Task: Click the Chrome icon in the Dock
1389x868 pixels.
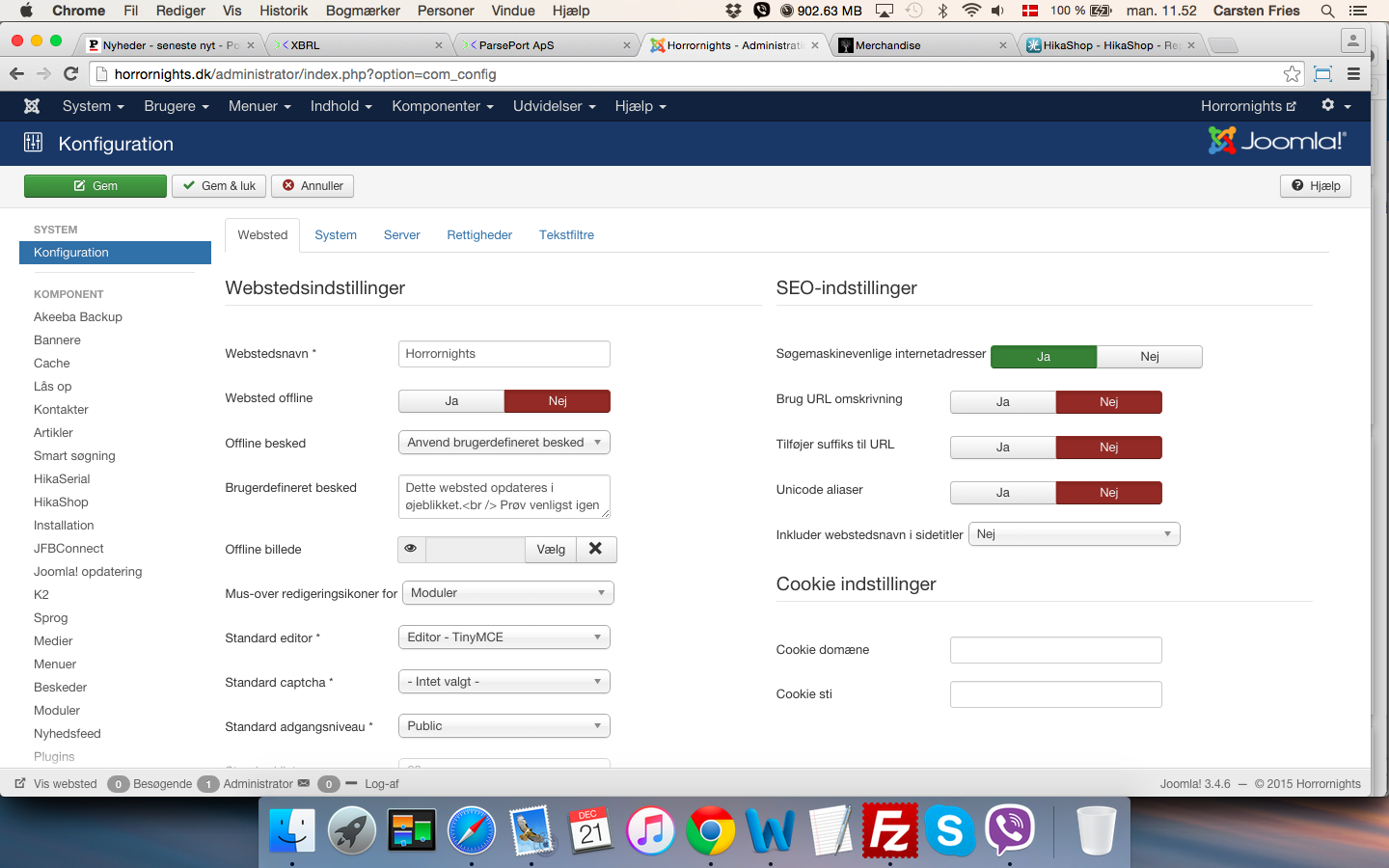Action: pyautogui.click(x=711, y=829)
